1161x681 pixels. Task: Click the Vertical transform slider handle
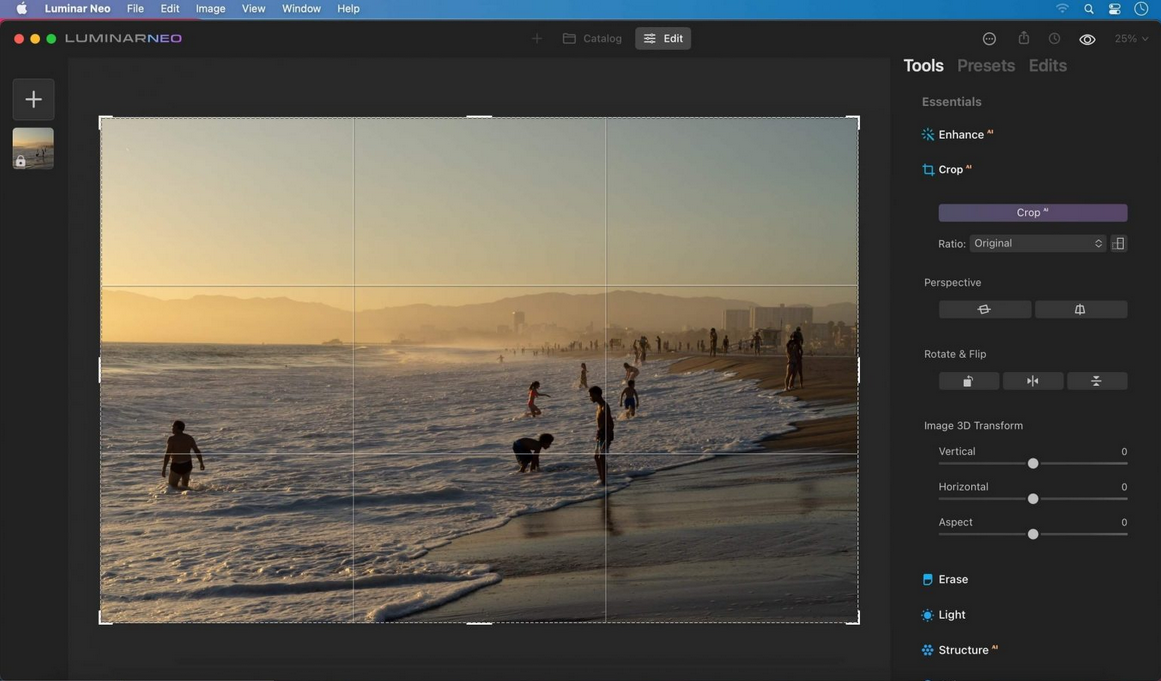(1033, 463)
